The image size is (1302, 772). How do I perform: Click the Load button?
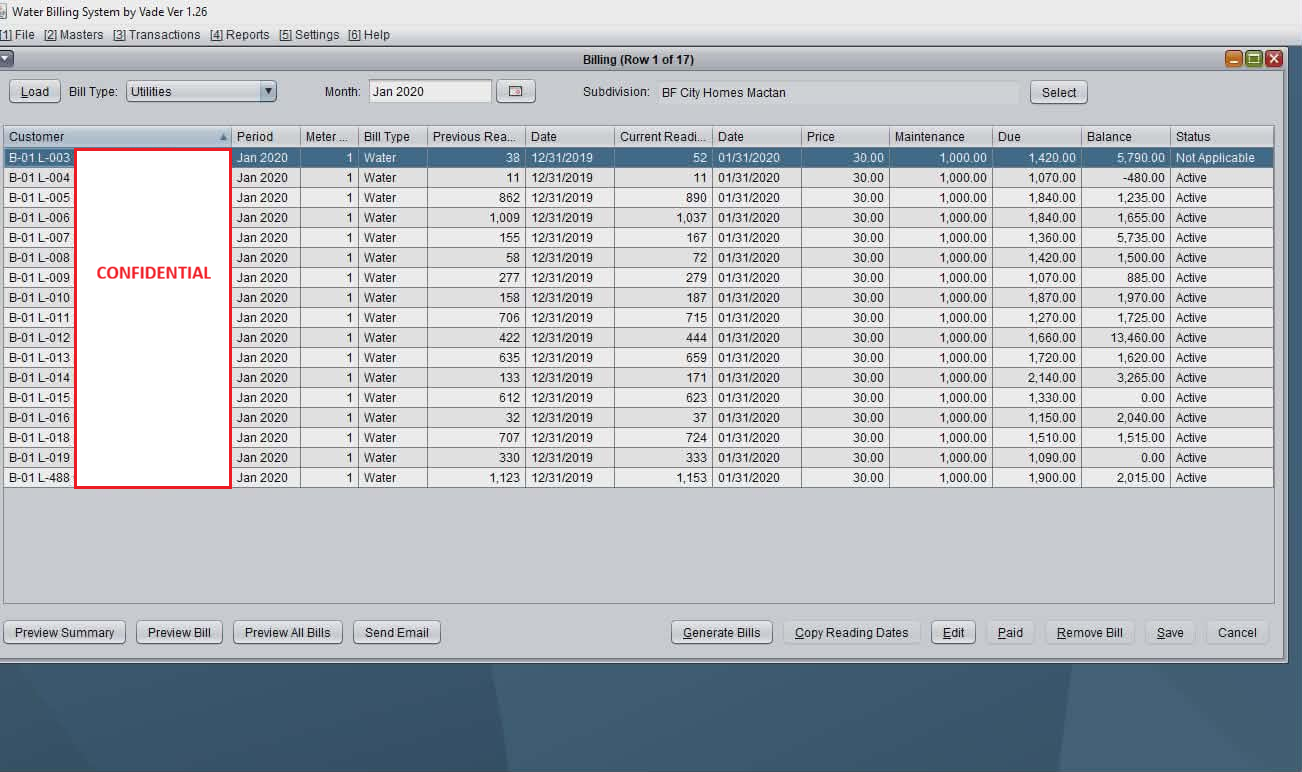35,92
